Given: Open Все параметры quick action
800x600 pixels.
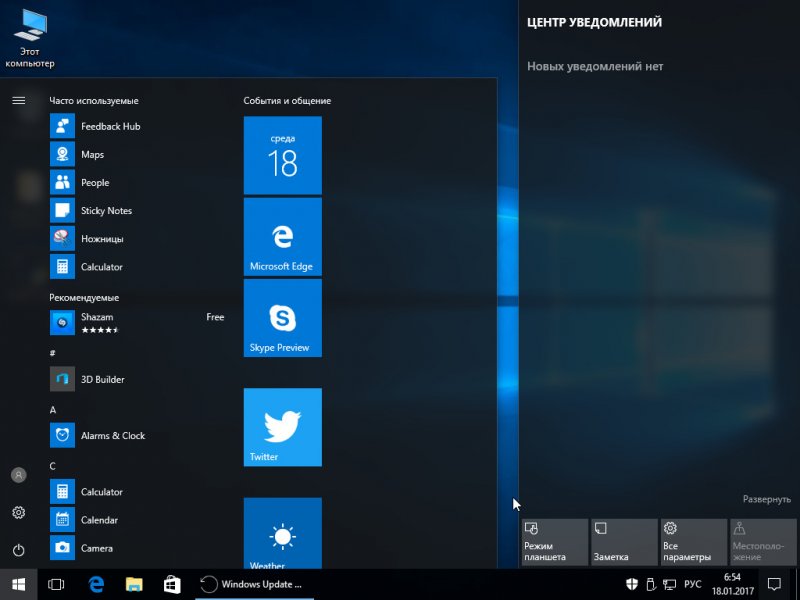Looking at the screenshot, I should tap(694, 542).
